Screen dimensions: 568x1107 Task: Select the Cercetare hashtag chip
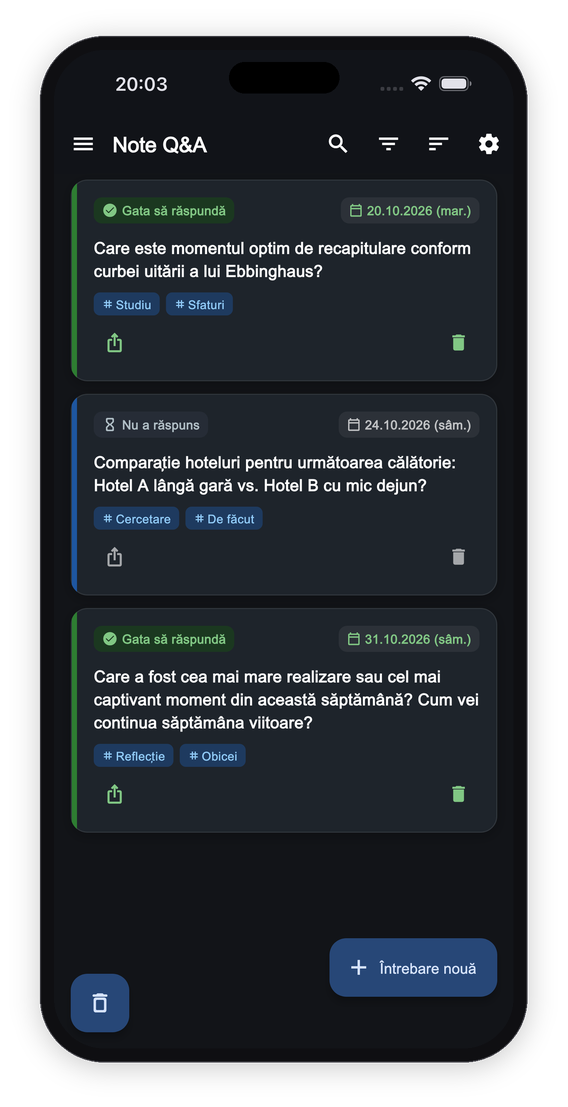136,519
